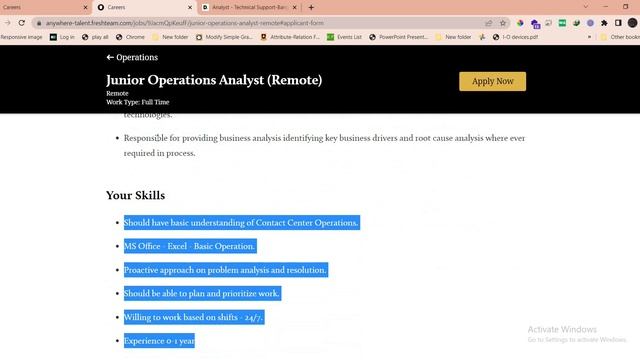Image resolution: width=640 pixels, height=360 pixels.
Task: Open the first New folder bookmark folder
Action: click(170, 37)
